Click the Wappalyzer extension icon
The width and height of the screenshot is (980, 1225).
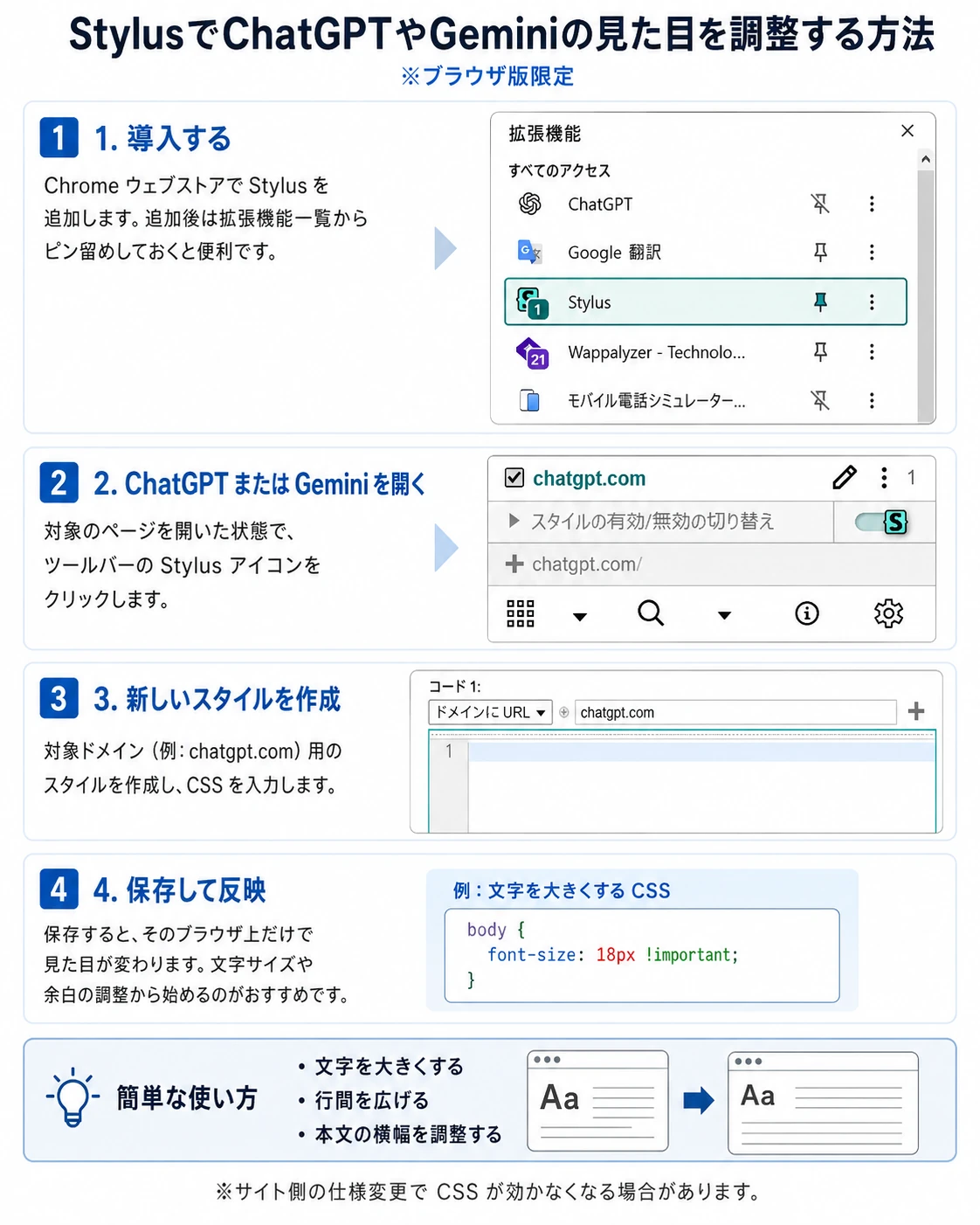click(532, 352)
